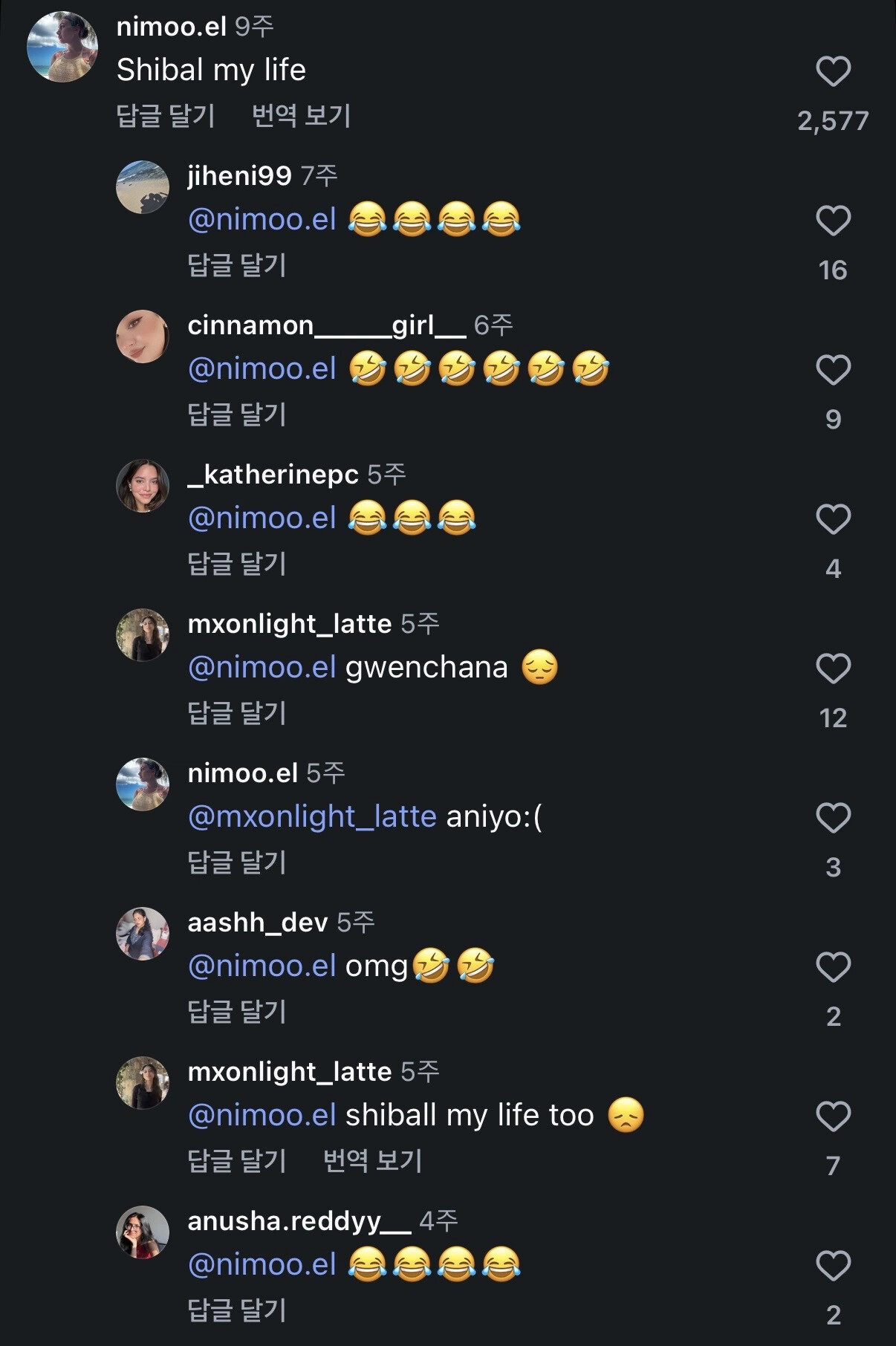Like the "gwenchana" reply by mxonlight_latte
896x1346 pixels.
click(x=833, y=669)
